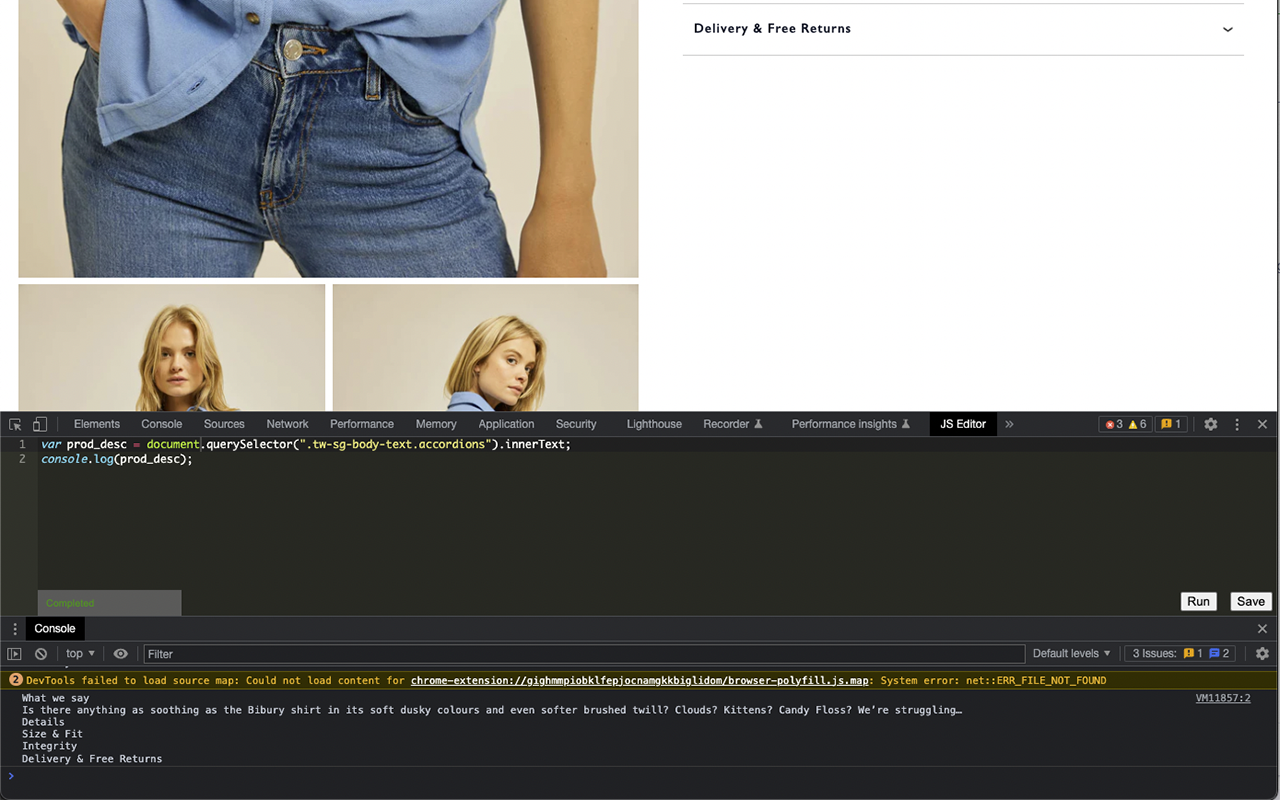This screenshot has width=1280, height=800.
Task: Toggle the device emulation toolbar
Action: click(39, 423)
